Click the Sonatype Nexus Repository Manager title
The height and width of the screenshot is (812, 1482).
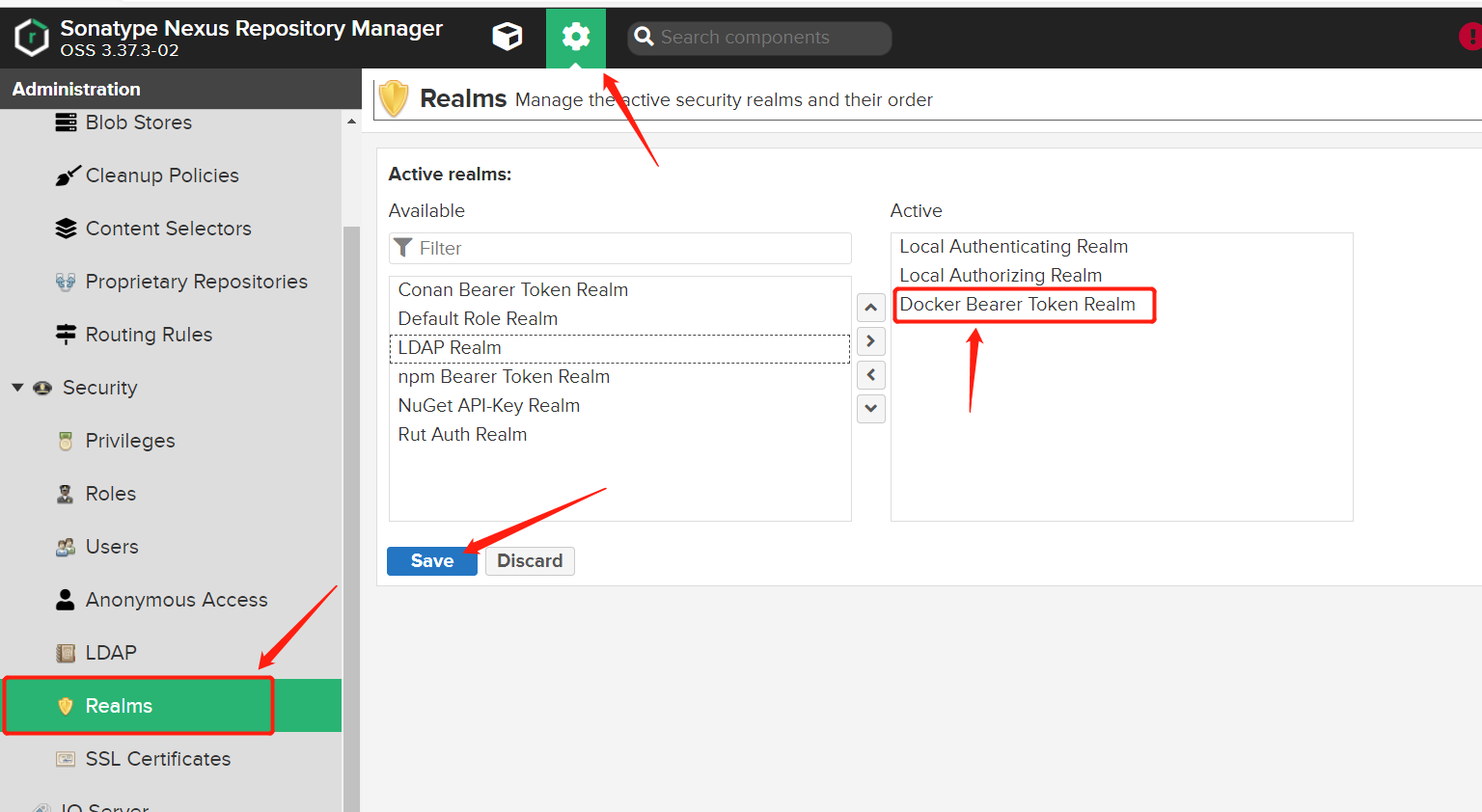251,28
